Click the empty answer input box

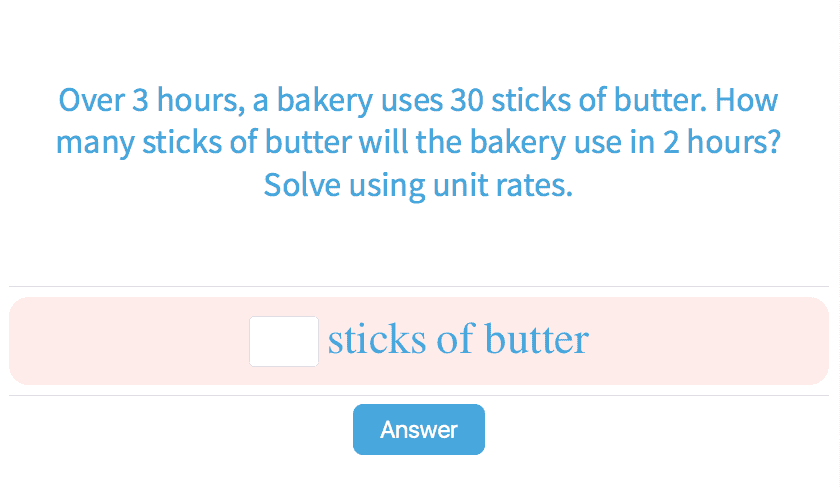coord(284,341)
